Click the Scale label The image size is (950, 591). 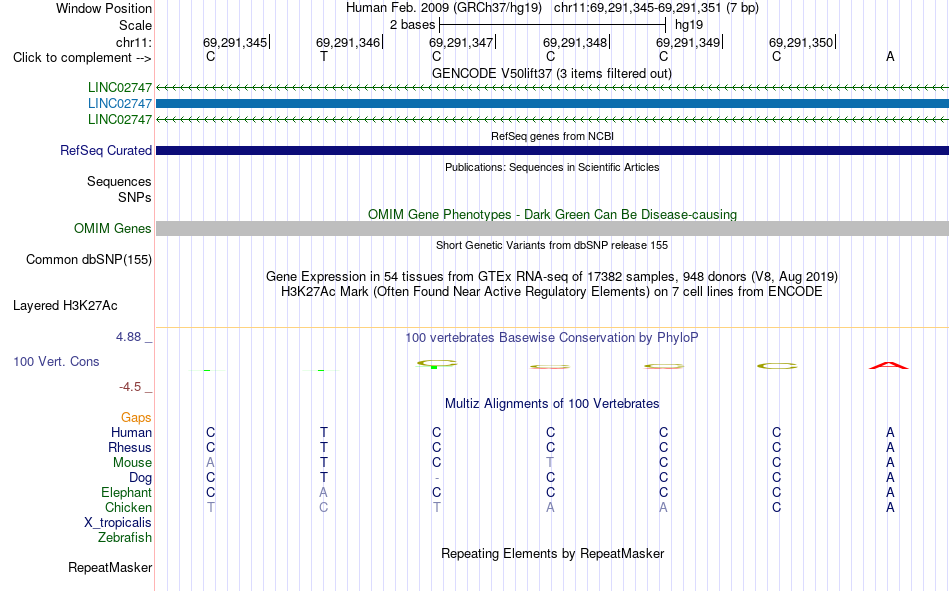136,25
